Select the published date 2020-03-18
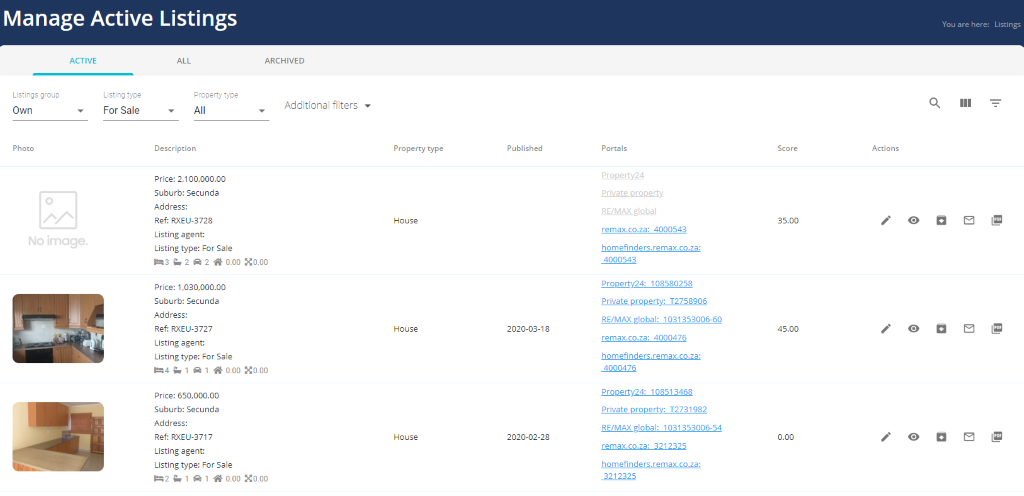 coord(528,329)
